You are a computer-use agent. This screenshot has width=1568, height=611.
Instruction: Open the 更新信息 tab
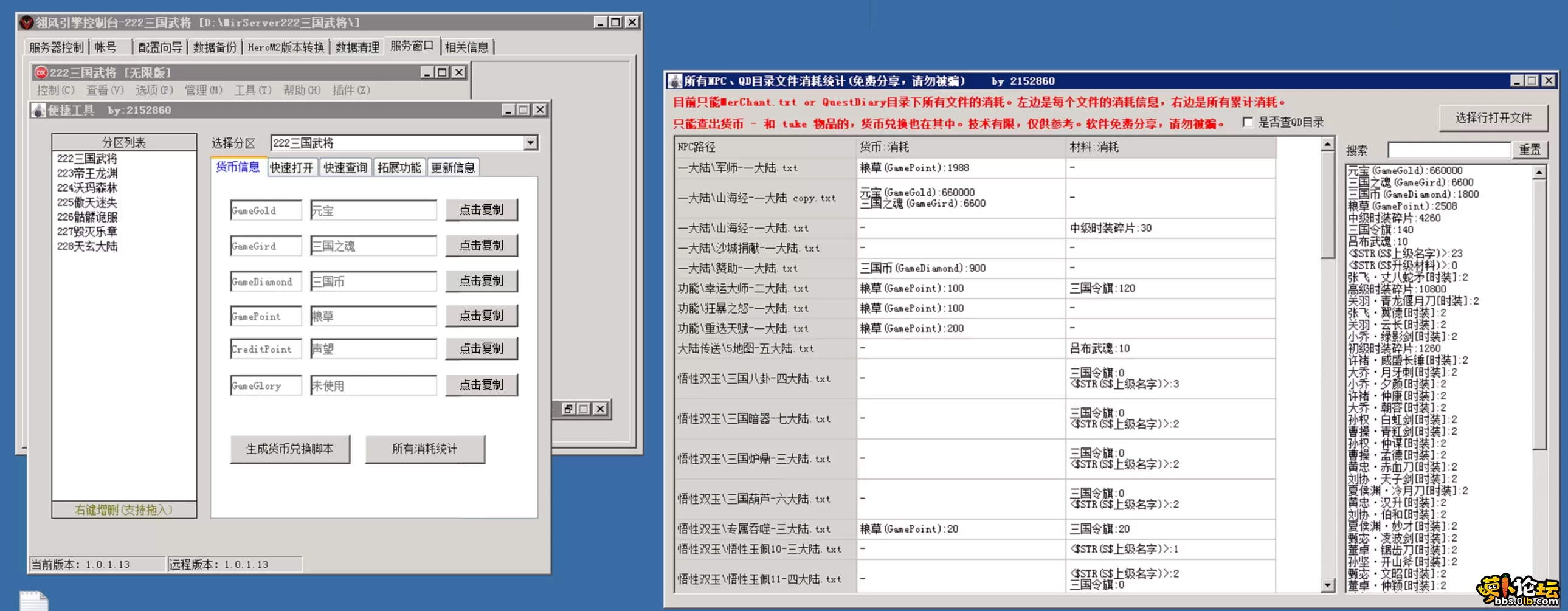pos(453,167)
